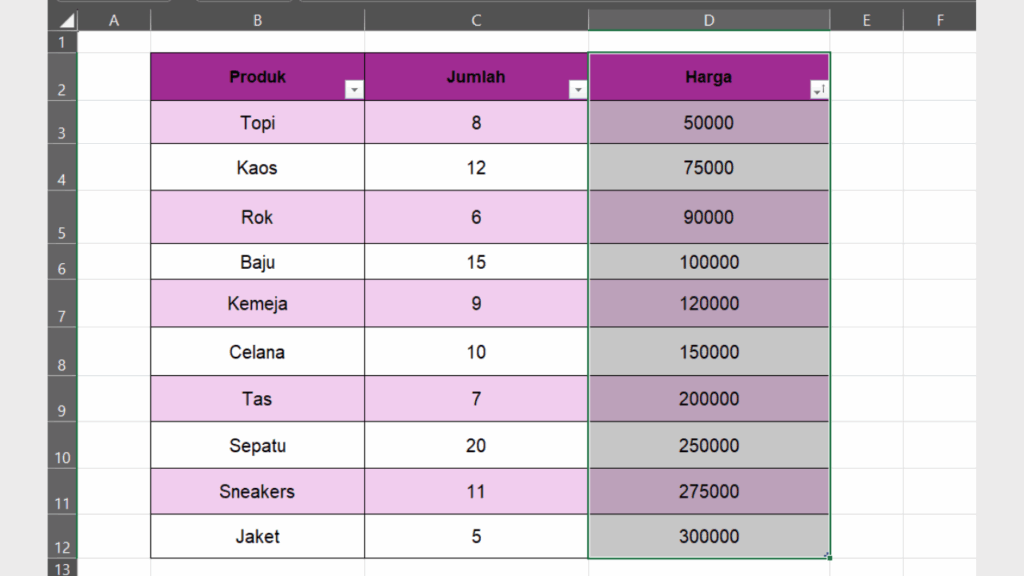Select the cell containing Kemeja
Viewport: 1024px width, 576px height.
click(257, 304)
